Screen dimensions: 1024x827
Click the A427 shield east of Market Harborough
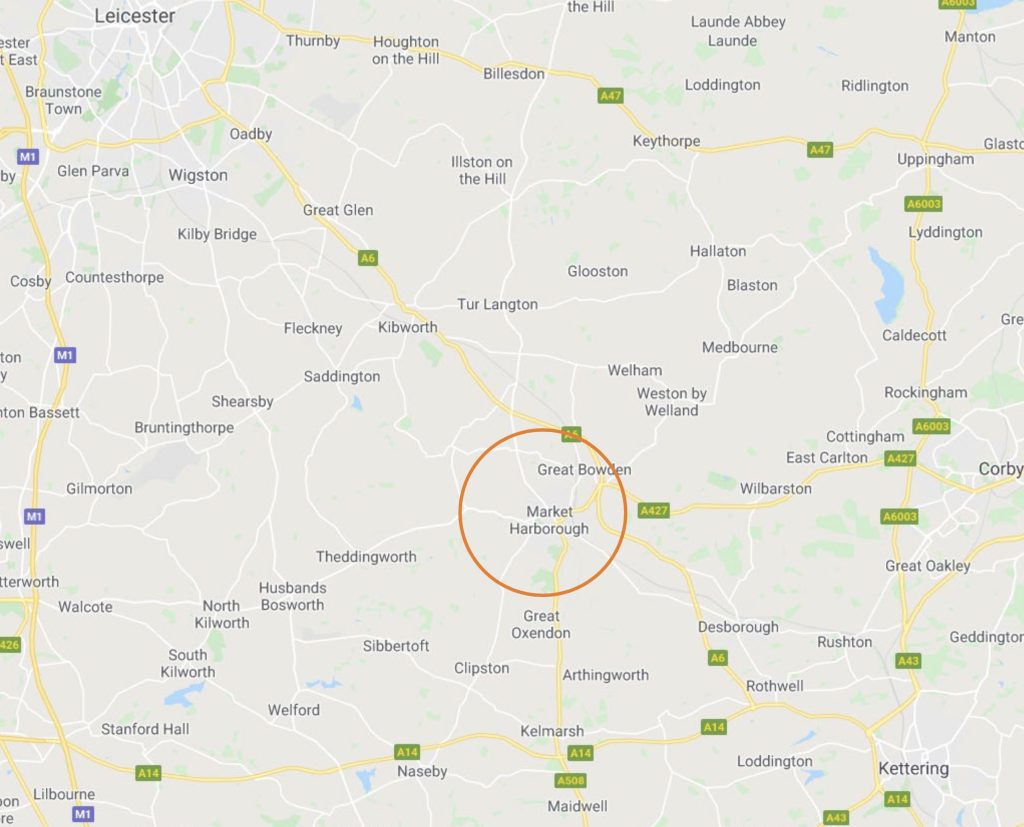pos(654,511)
